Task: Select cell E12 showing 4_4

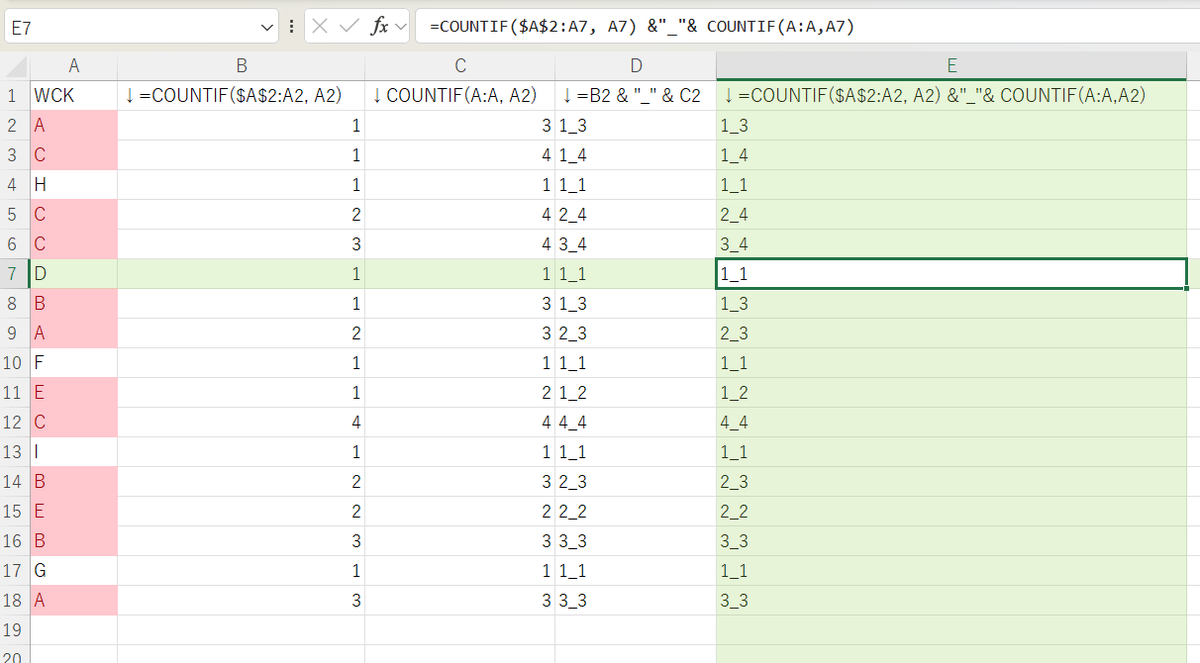Action: tap(952, 422)
